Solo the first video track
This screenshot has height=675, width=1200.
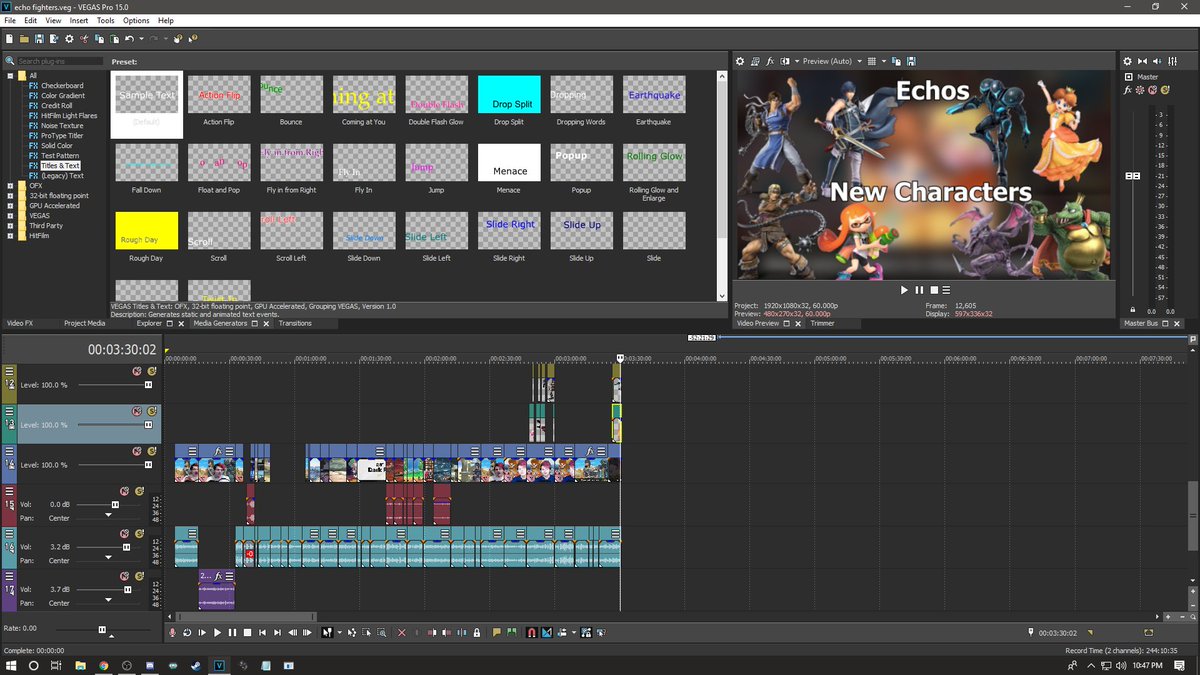152,370
